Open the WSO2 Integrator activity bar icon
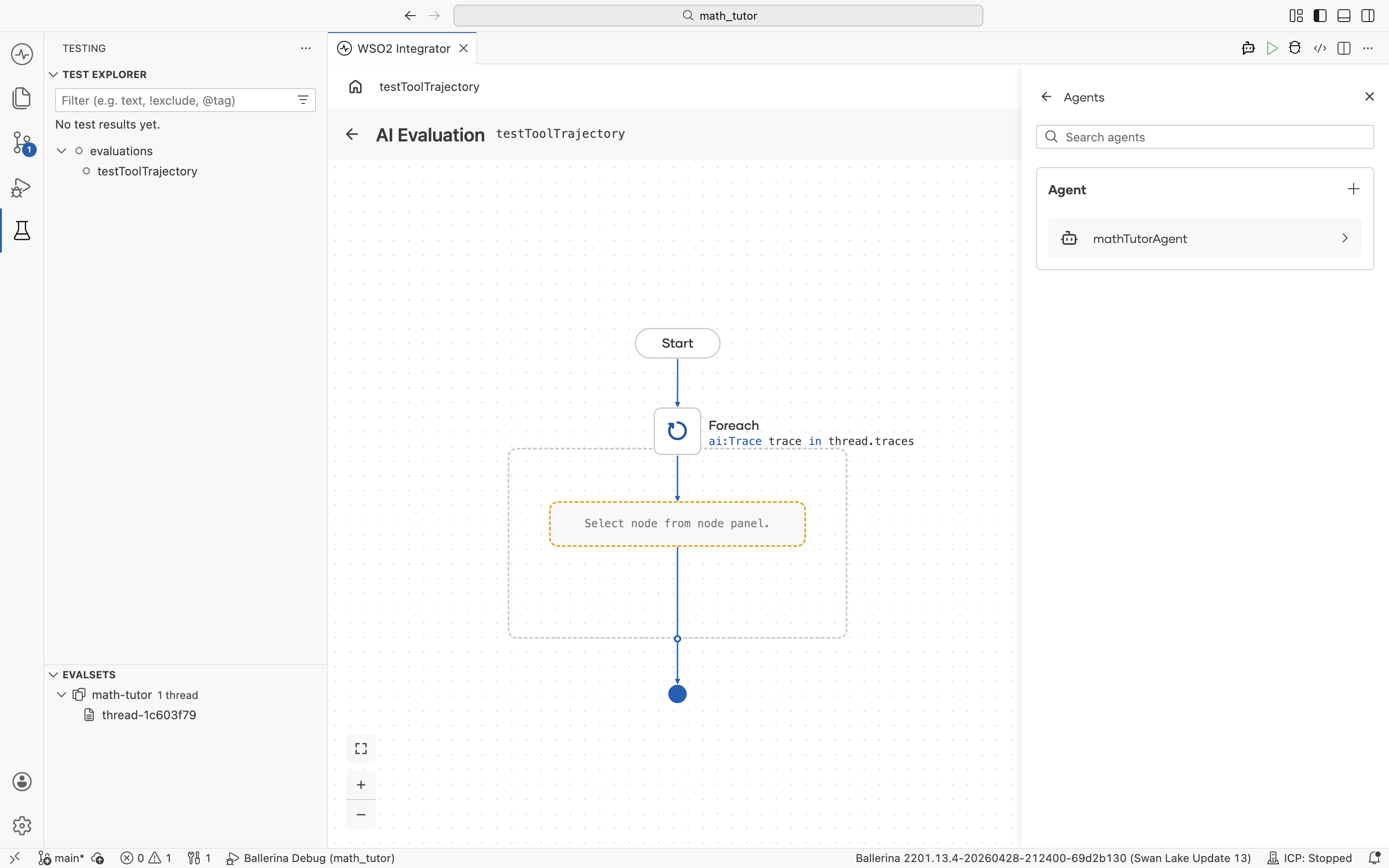1389x868 pixels. coord(22,55)
